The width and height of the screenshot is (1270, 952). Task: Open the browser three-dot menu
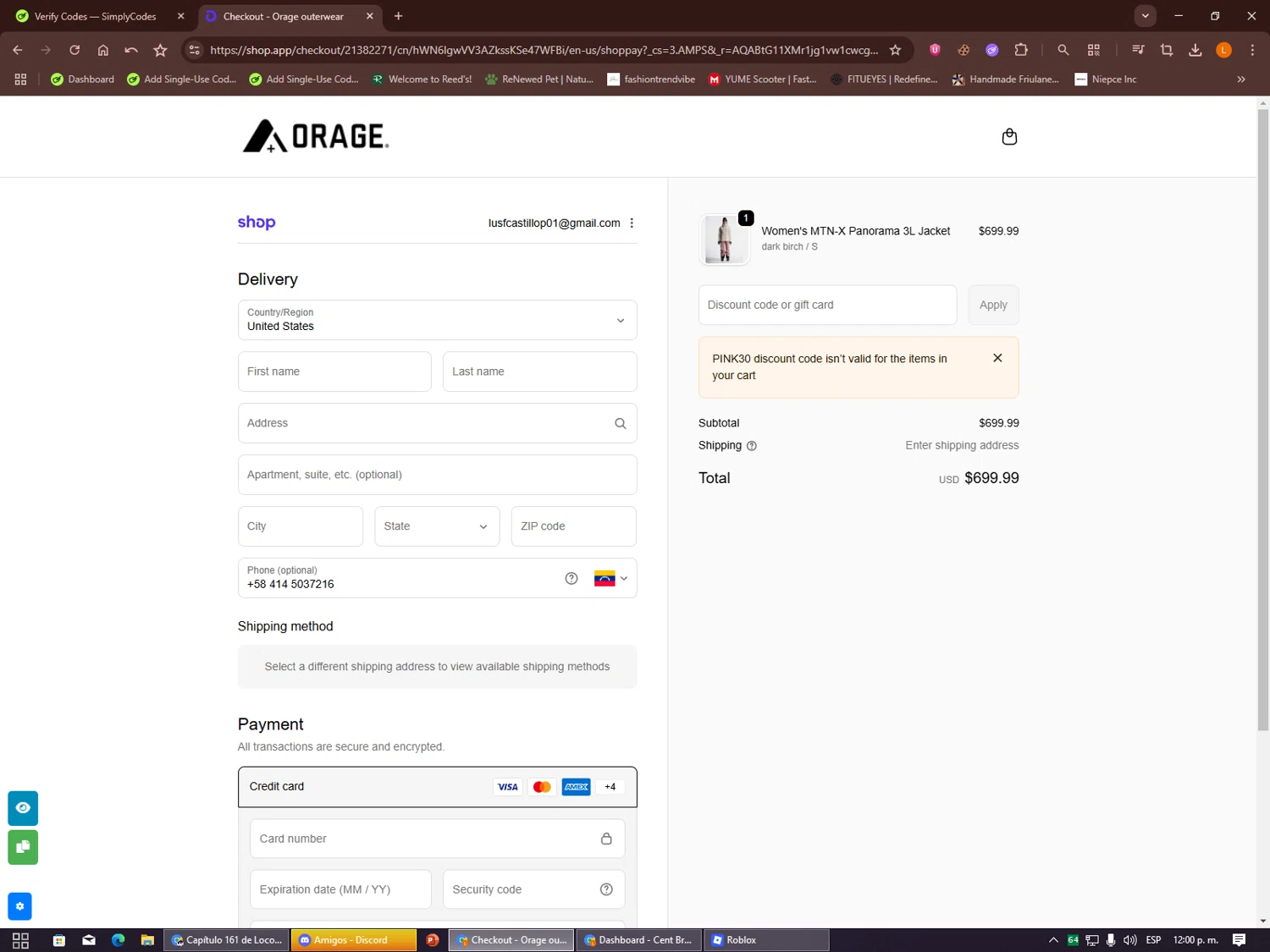point(1252,50)
